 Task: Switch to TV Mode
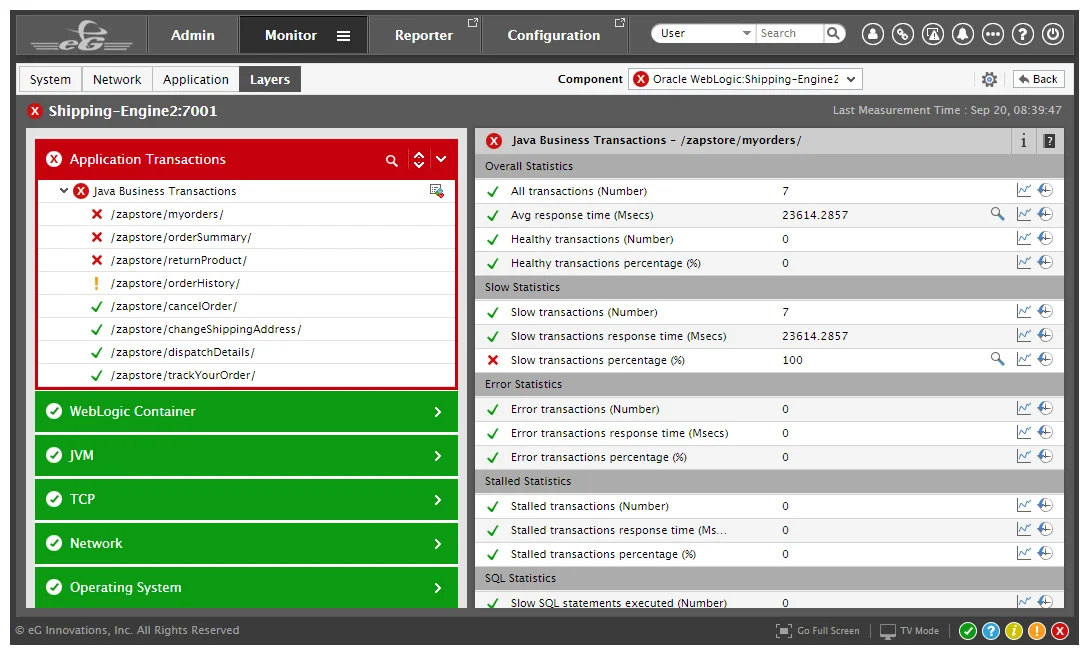[x=909, y=631]
